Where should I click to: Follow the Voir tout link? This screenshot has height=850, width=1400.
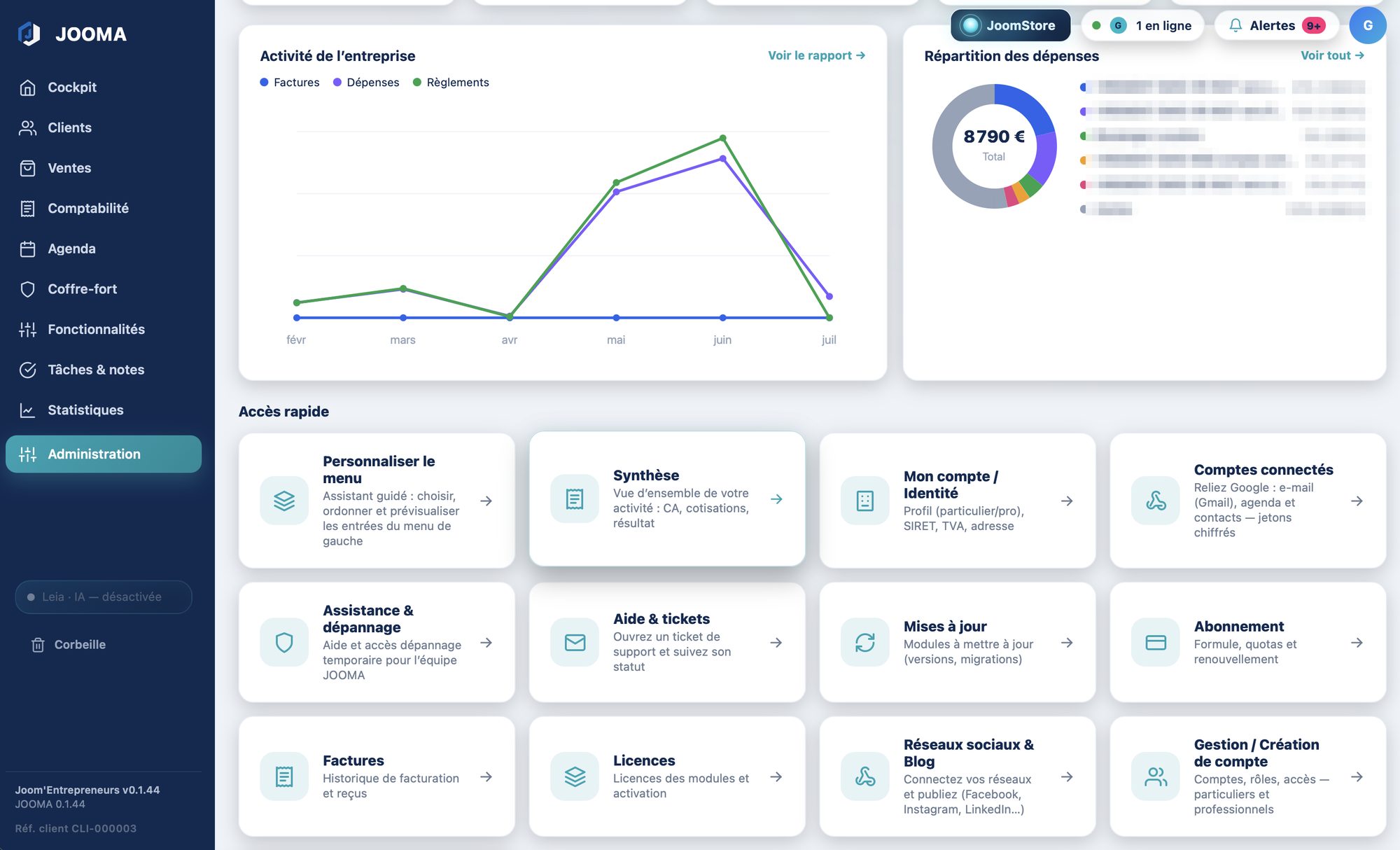point(1332,55)
